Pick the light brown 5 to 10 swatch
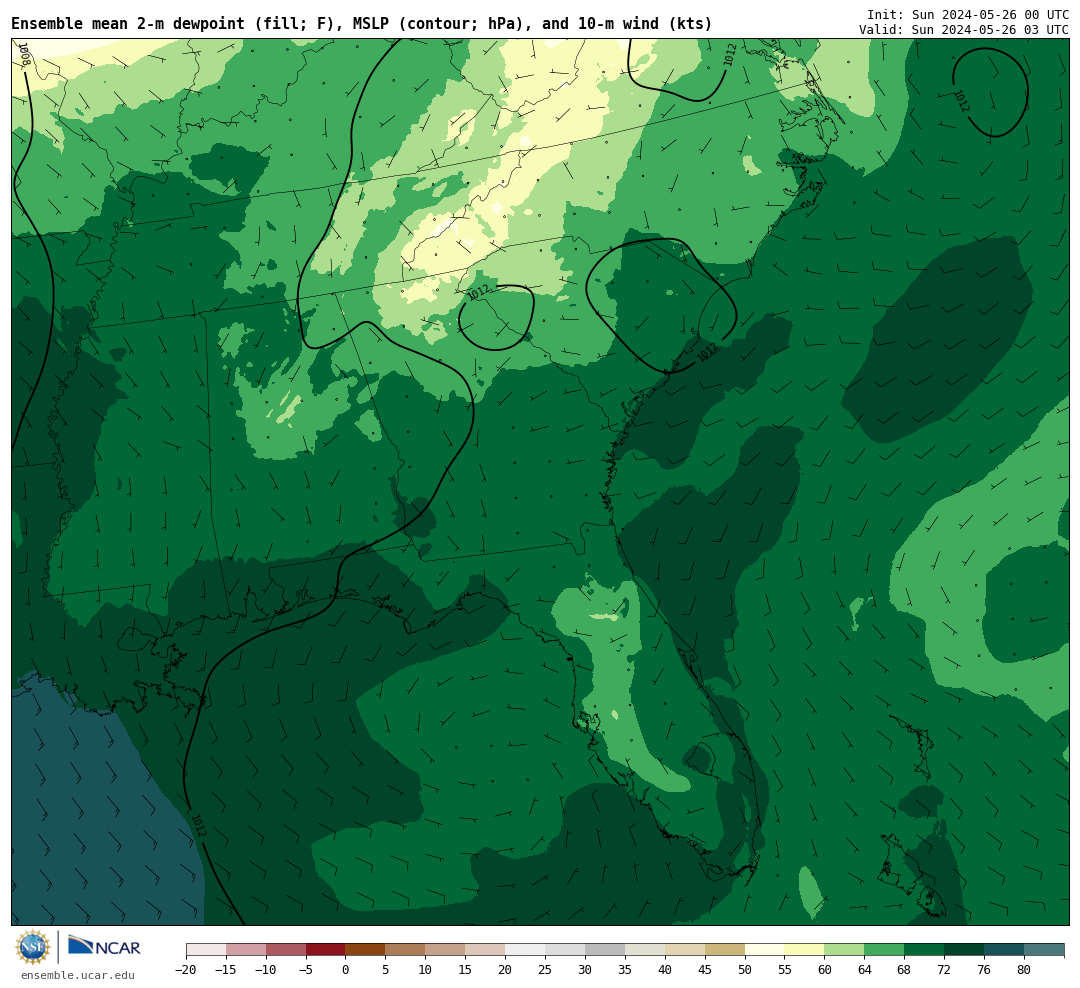 coord(406,950)
